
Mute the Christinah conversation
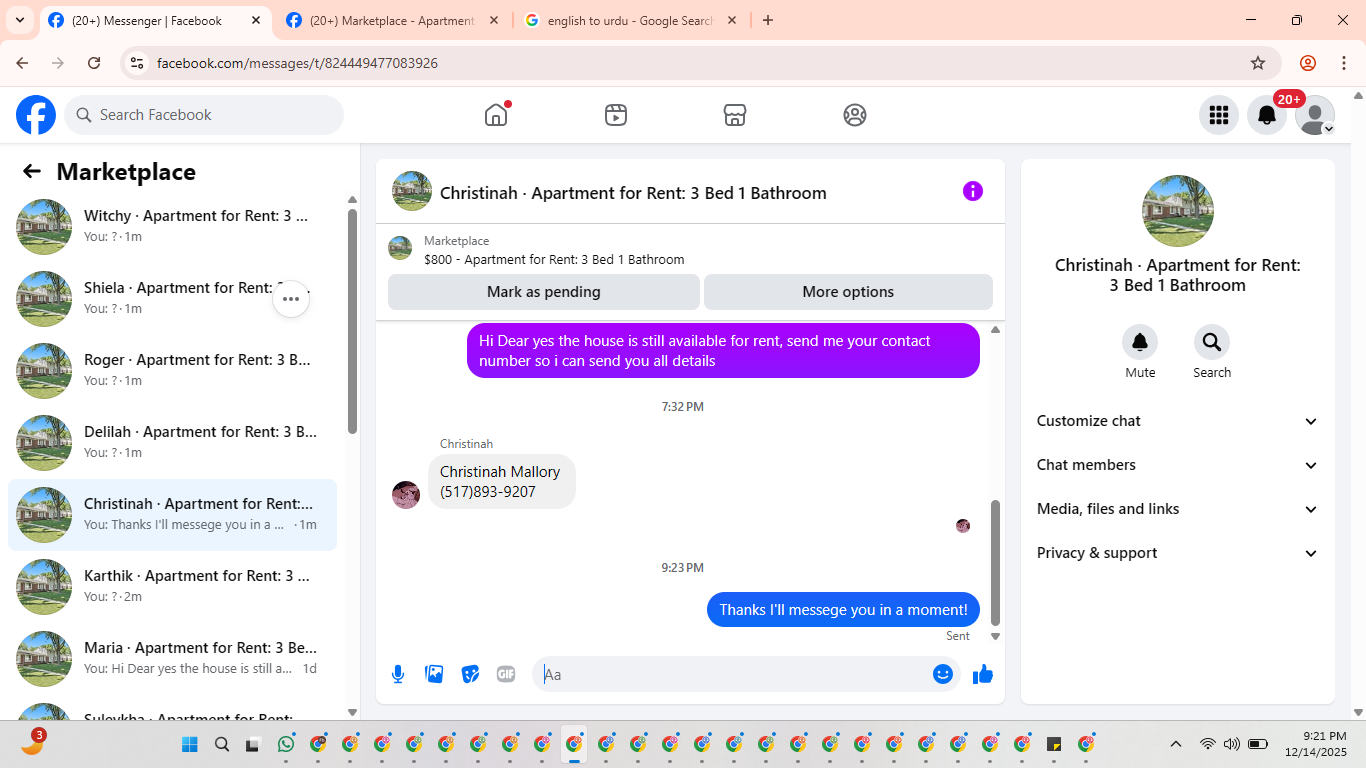coord(1140,342)
